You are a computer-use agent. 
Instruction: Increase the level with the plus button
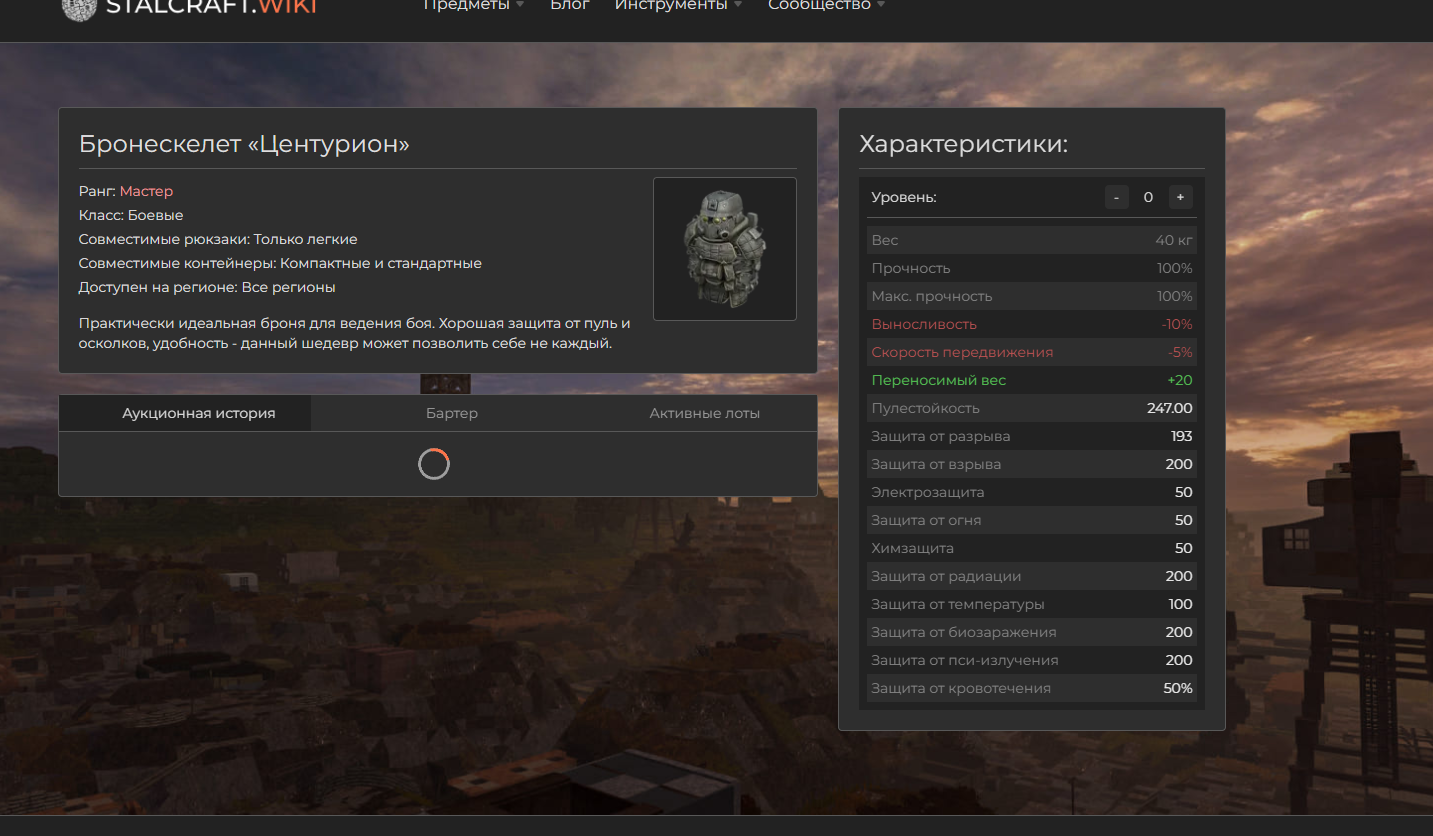click(x=1180, y=197)
